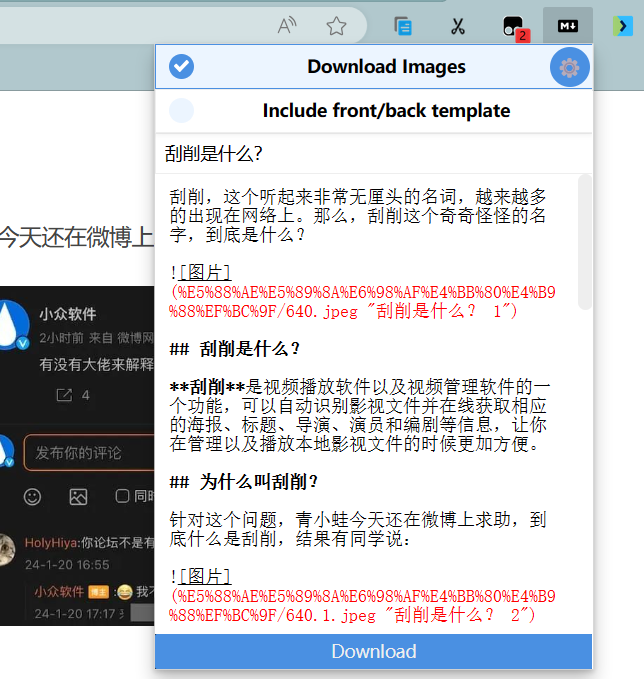Open settings via the gear icon
644x679 pixels.
click(x=569, y=67)
